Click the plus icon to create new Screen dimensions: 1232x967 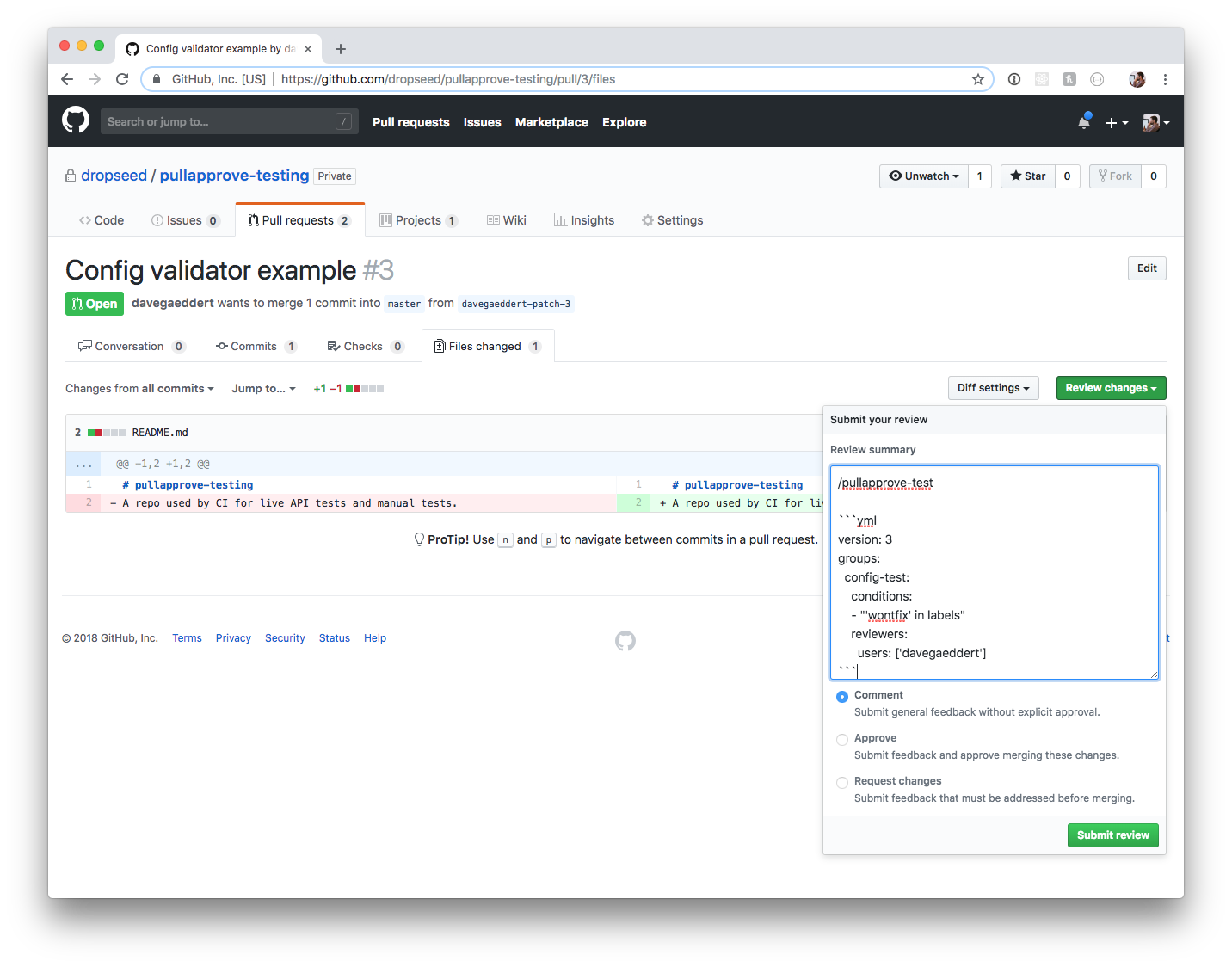click(1112, 121)
